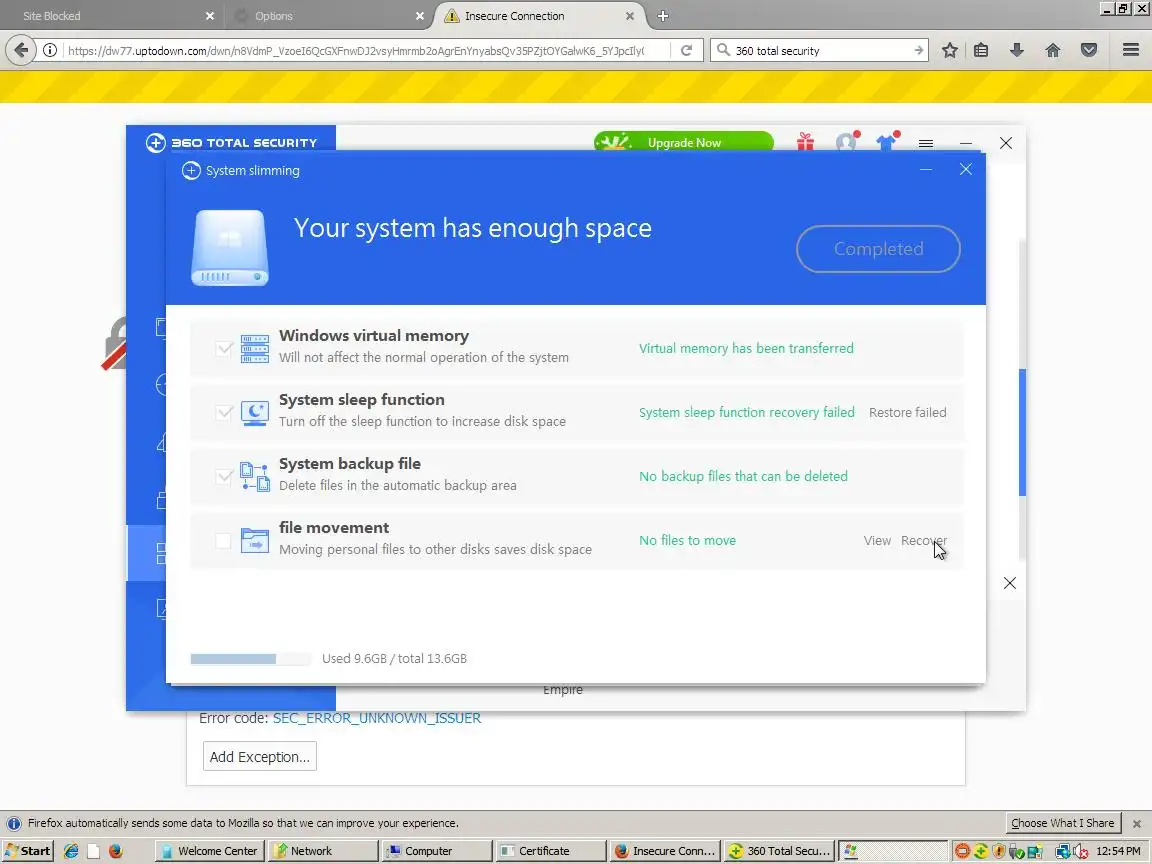The height and width of the screenshot is (864, 1152).
Task: Open 360 Total Security hamburger menu
Action: coord(926,143)
